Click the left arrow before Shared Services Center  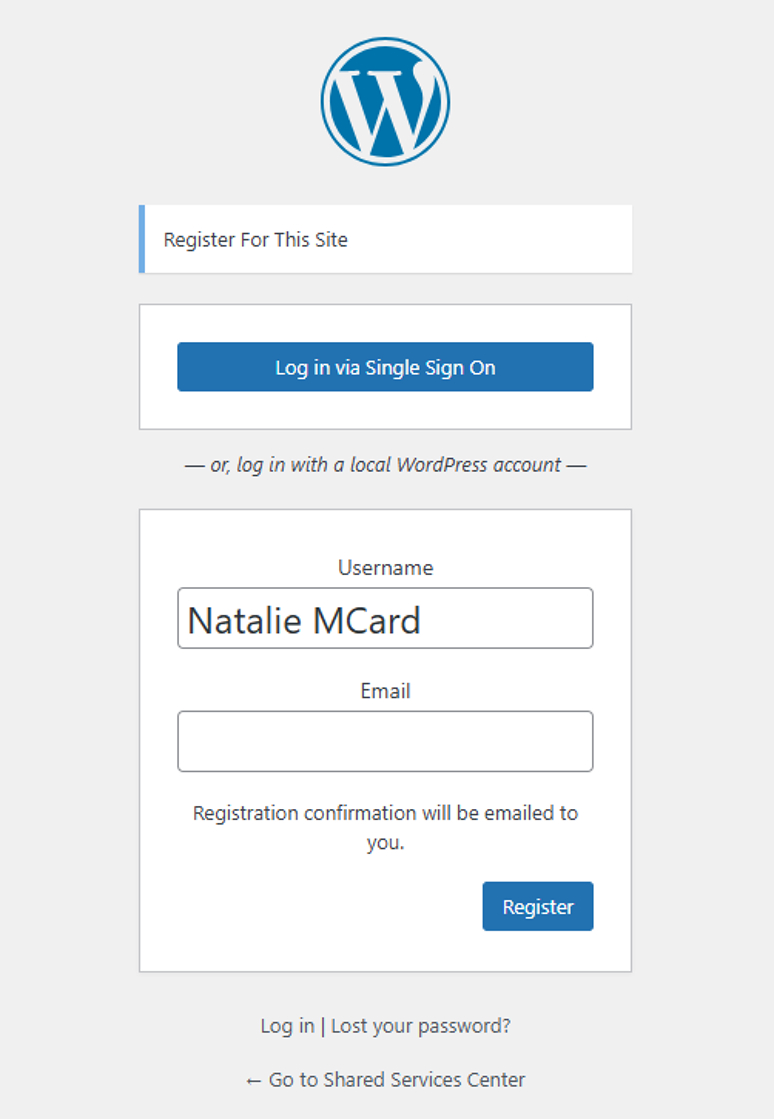(x=253, y=1081)
